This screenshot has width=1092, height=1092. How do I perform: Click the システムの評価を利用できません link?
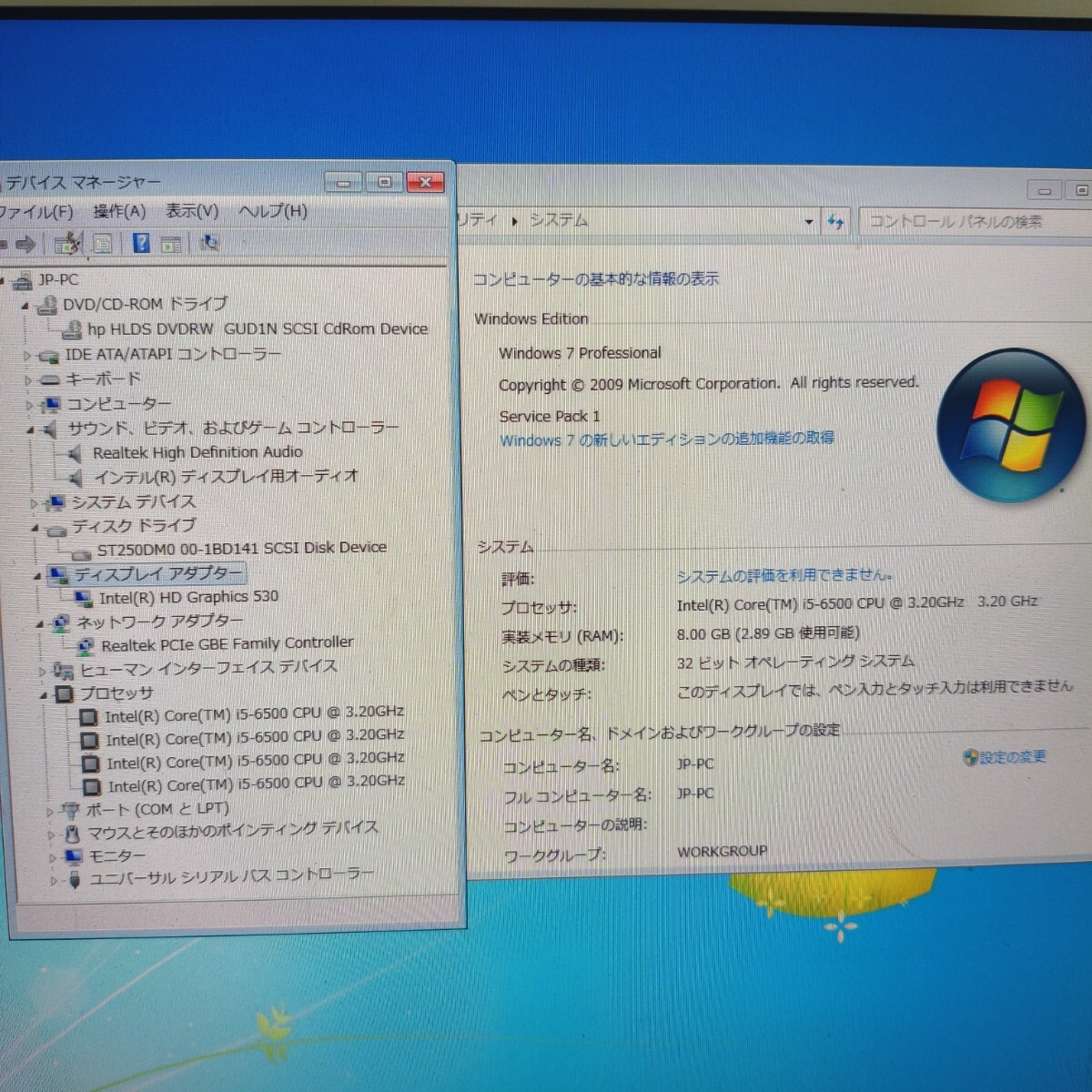[x=784, y=575]
